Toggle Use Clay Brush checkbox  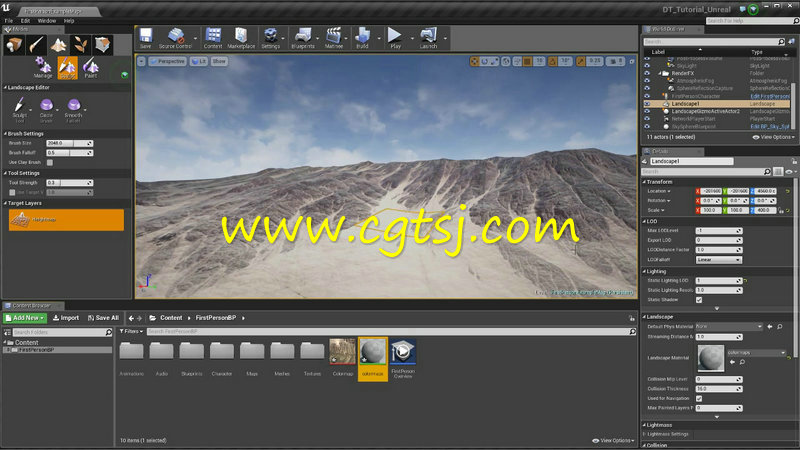(50, 162)
